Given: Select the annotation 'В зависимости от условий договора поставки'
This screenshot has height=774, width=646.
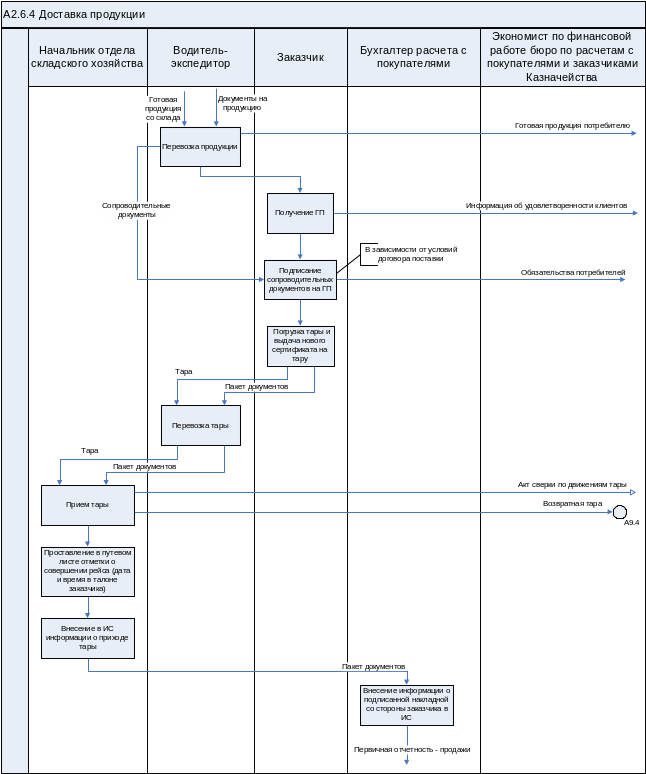Looking at the screenshot, I should click(410, 254).
